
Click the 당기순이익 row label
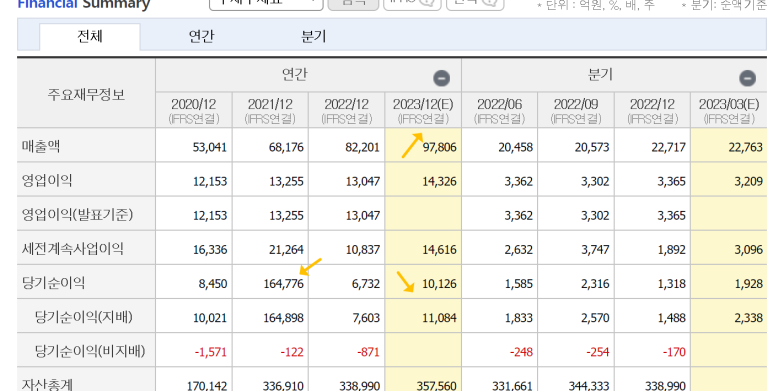coord(53,283)
